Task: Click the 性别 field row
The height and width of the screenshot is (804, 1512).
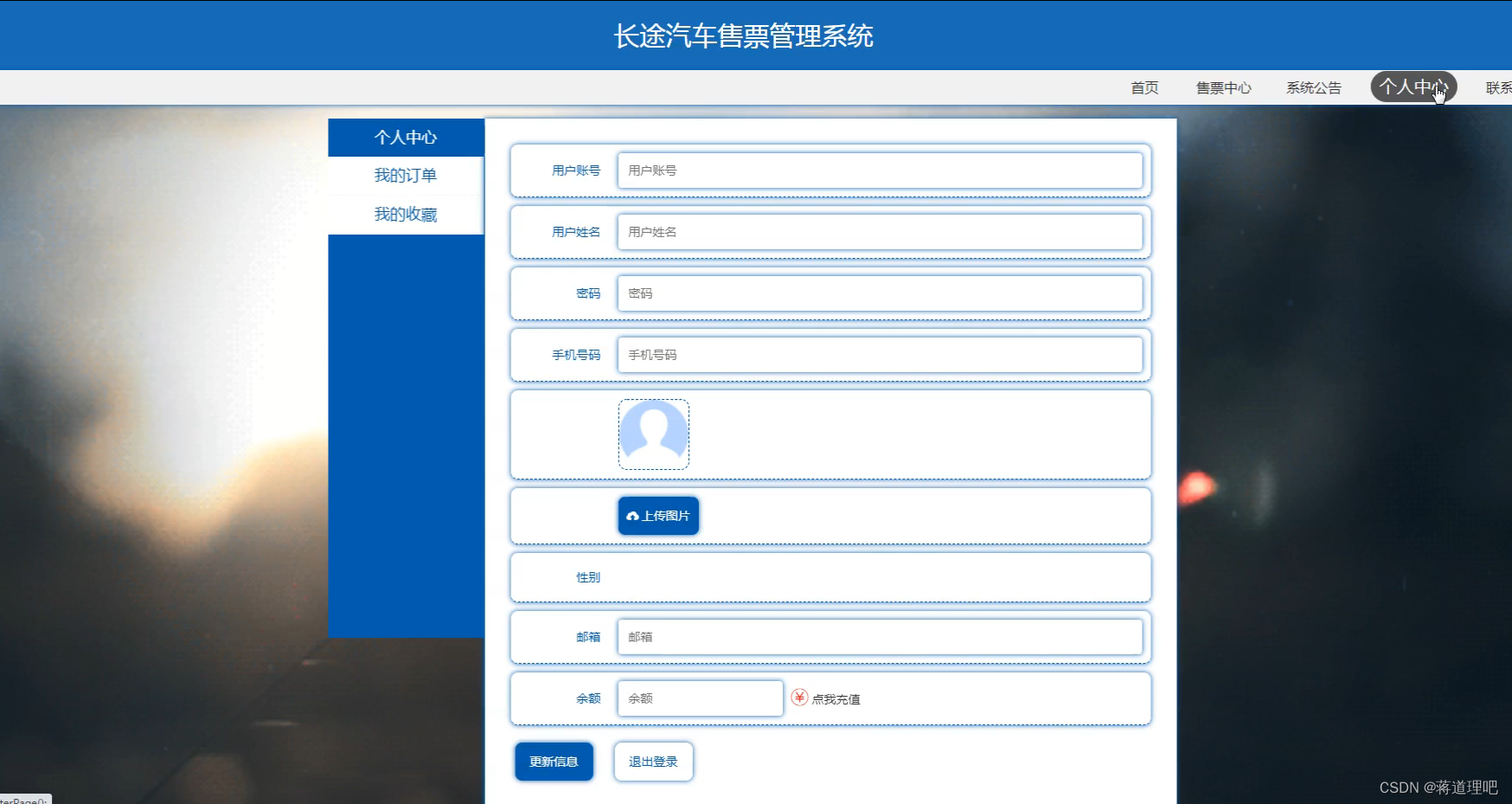Action: click(830, 577)
